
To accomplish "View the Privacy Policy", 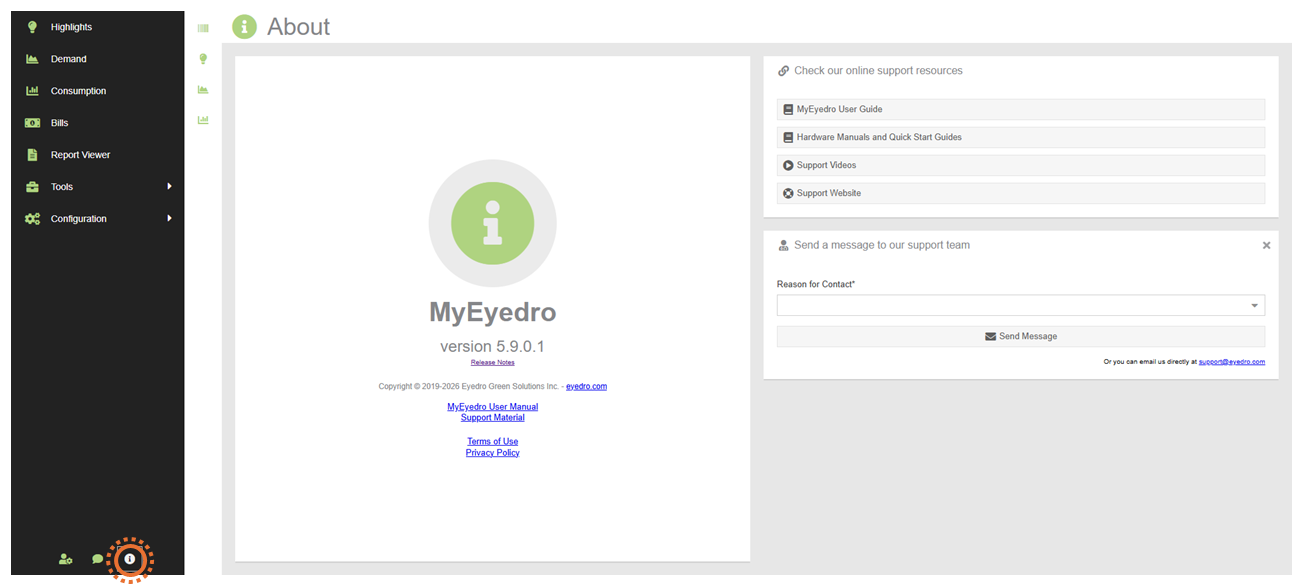I will (493, 453).
